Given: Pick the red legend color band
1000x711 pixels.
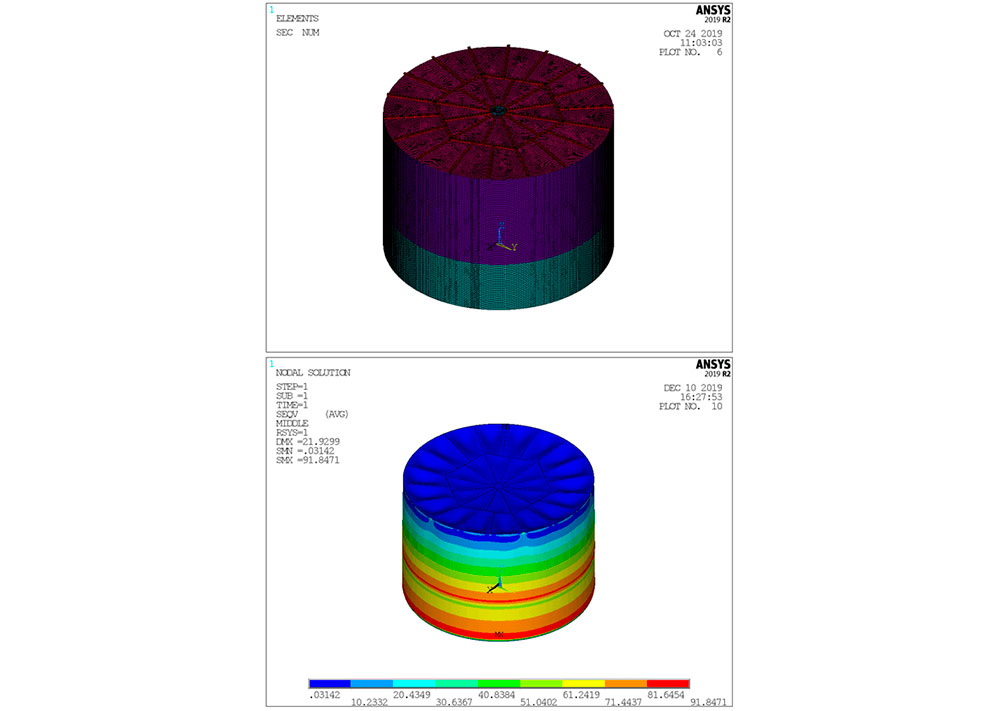Looking at the screenshot, I should tap(669, 684).
